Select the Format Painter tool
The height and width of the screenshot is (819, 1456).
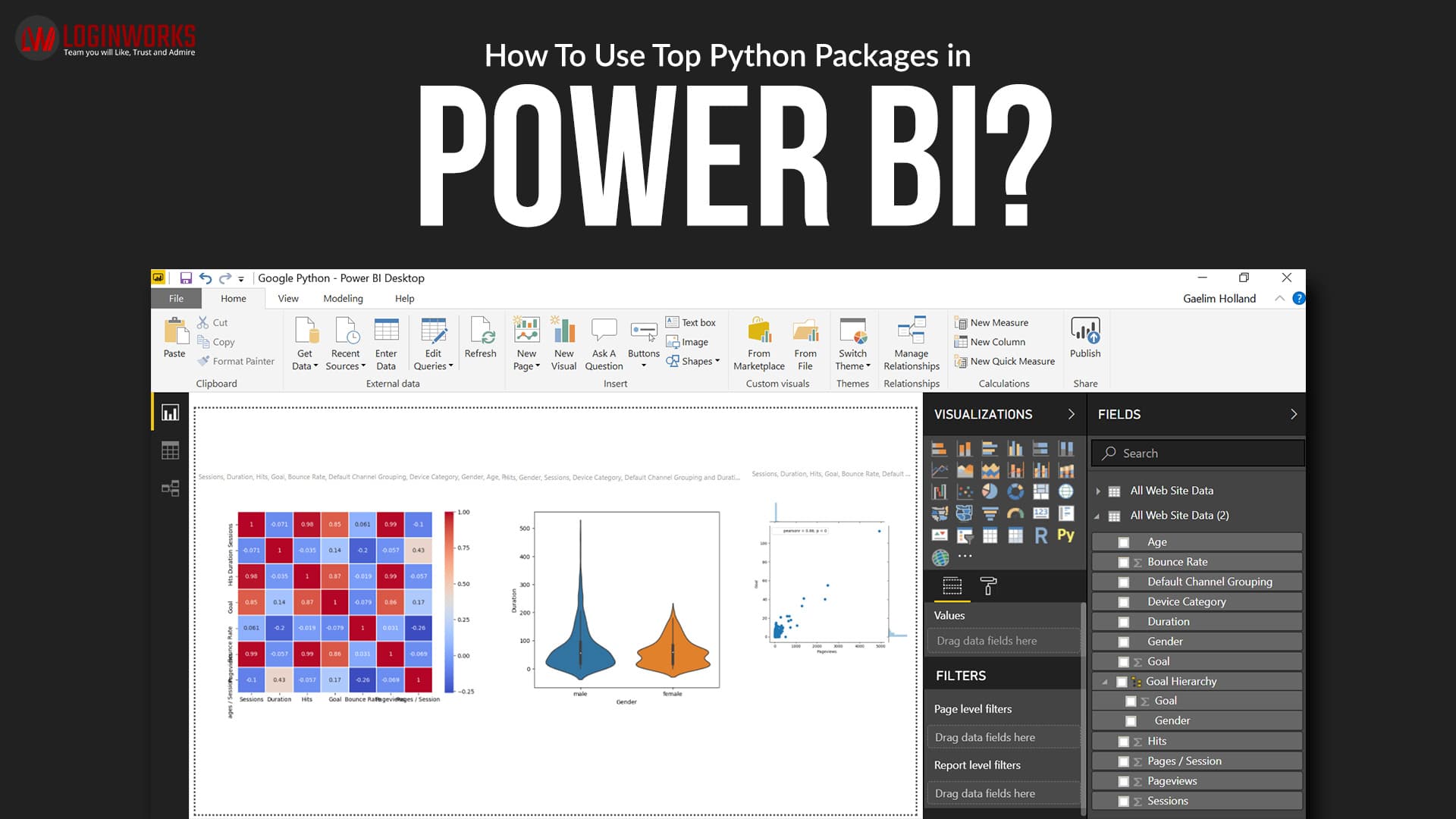pyautogui.click(x=236, y=361)
